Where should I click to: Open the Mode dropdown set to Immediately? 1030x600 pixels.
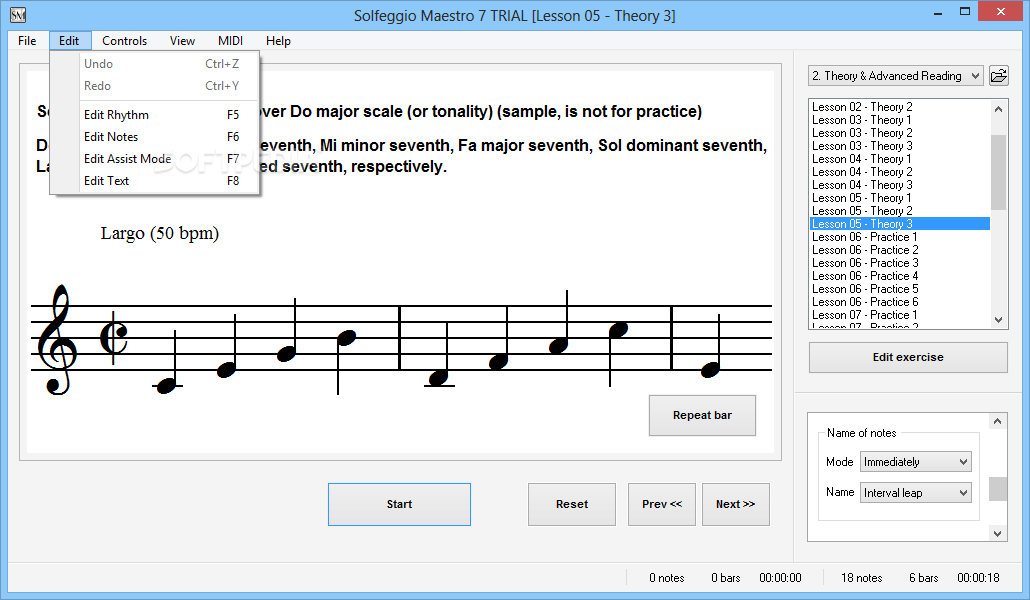coord(915,462)
